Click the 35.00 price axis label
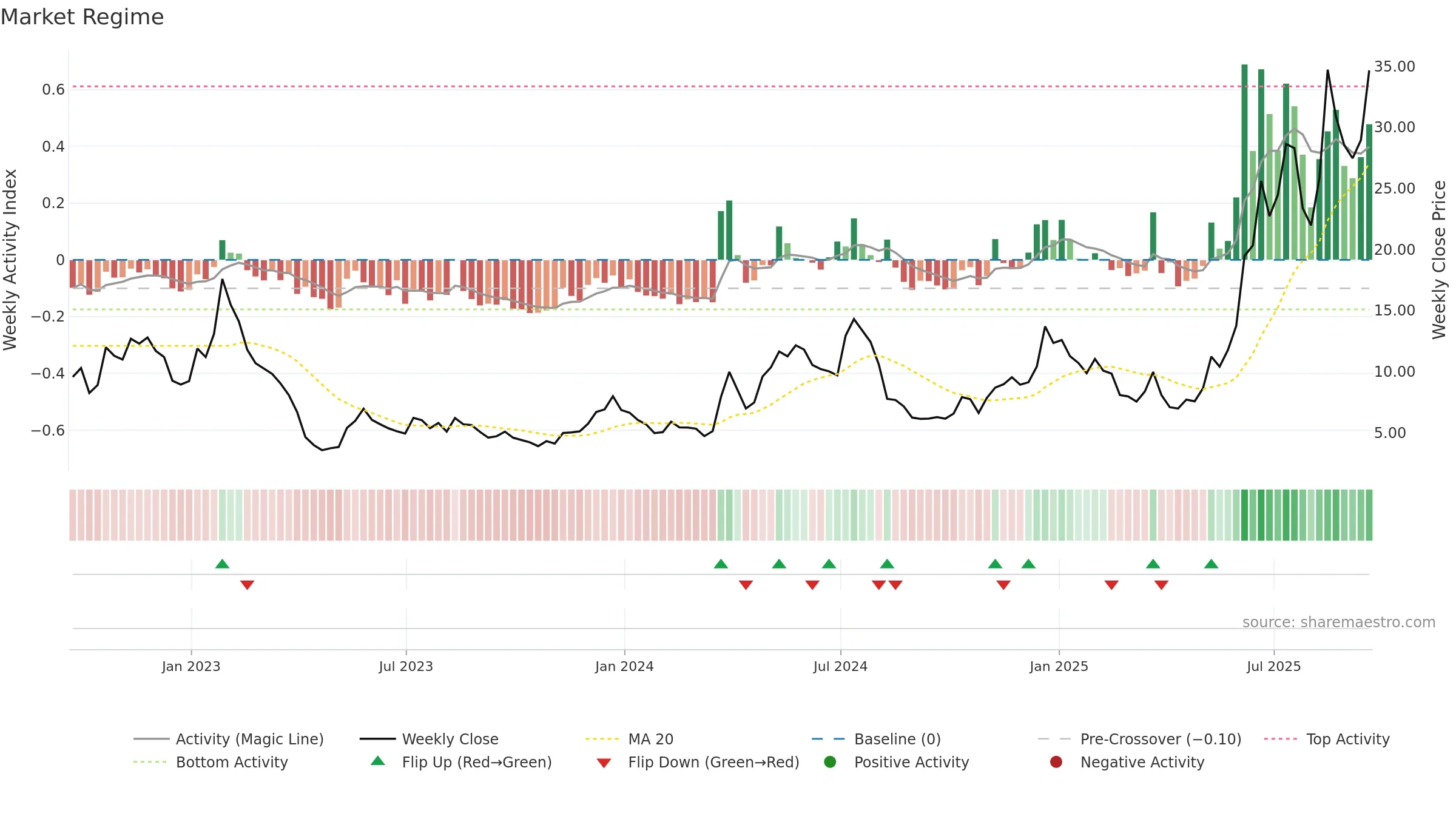The width and height of the screenshot is (1456, 819). 1395,67
